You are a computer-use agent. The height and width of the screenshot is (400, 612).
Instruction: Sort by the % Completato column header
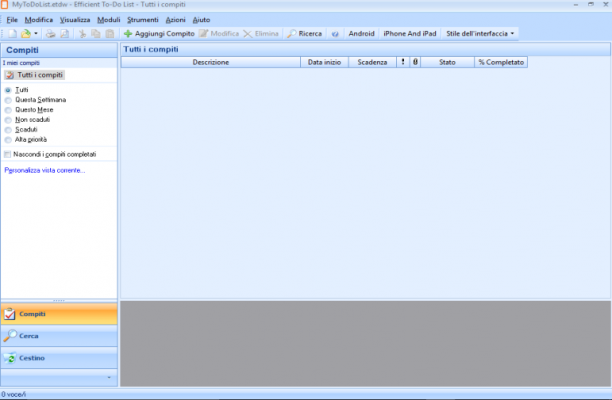coord(501,62)
